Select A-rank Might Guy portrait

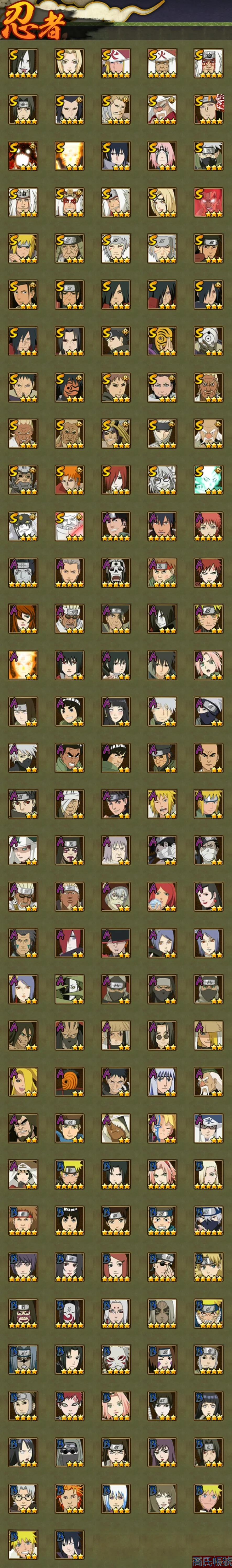coord(115,757)
